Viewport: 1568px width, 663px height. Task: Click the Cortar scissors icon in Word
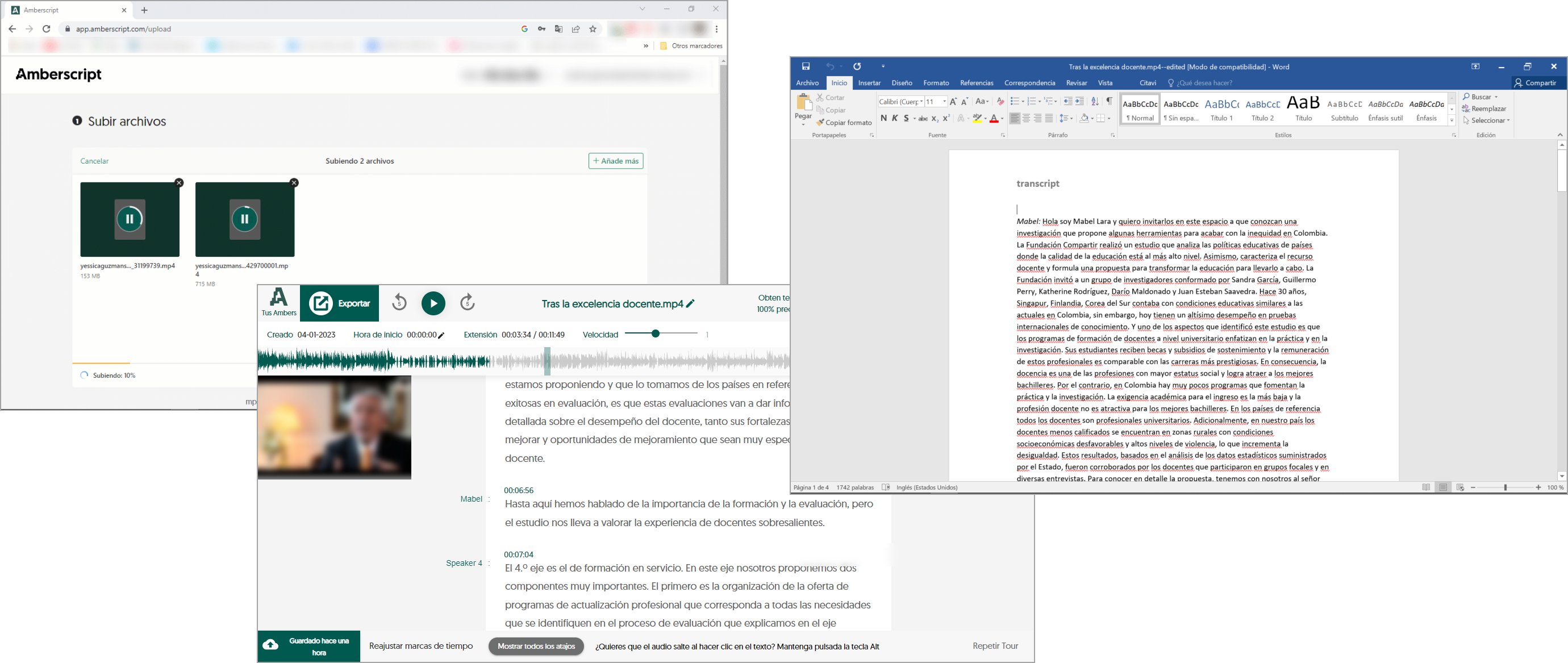(x=820, y=97)
